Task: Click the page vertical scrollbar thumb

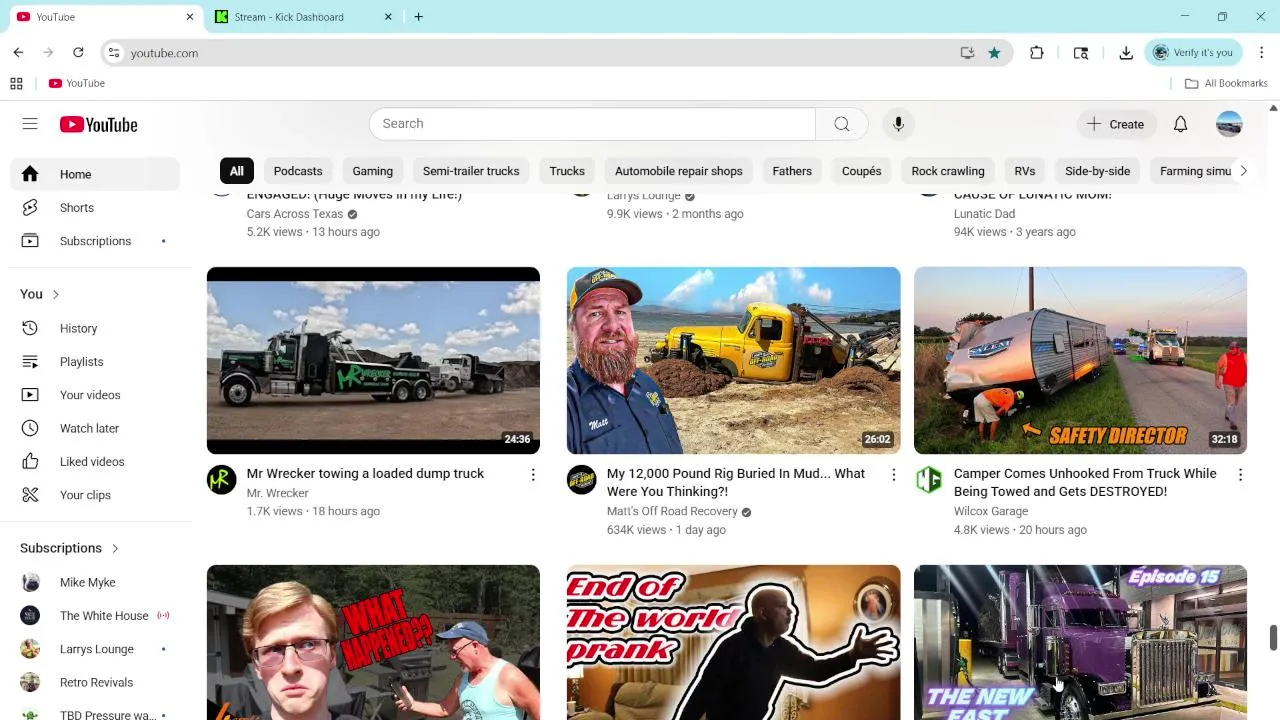Action: pos(1273,638)
